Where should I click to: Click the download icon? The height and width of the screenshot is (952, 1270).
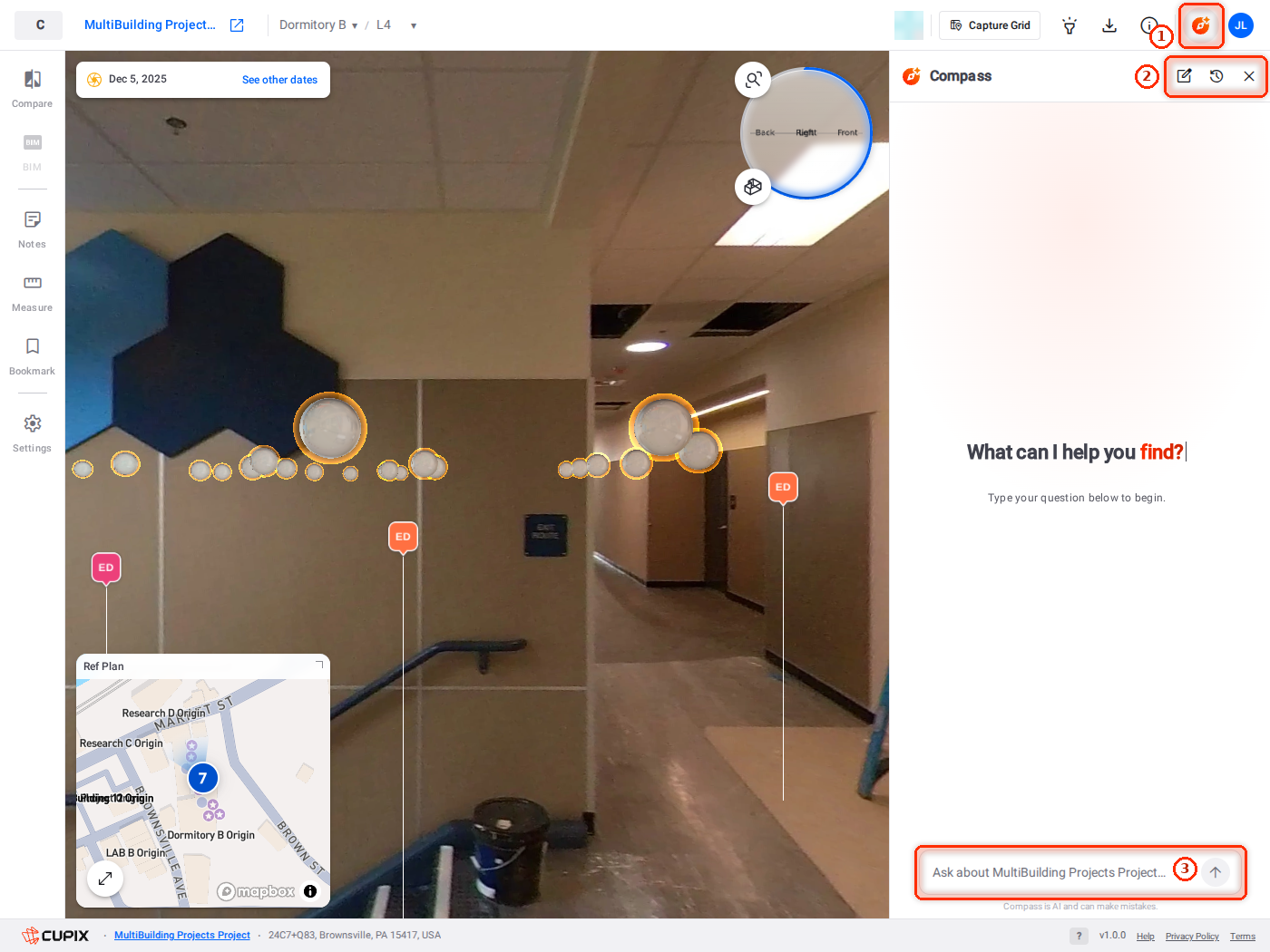tap(1109, 25)
